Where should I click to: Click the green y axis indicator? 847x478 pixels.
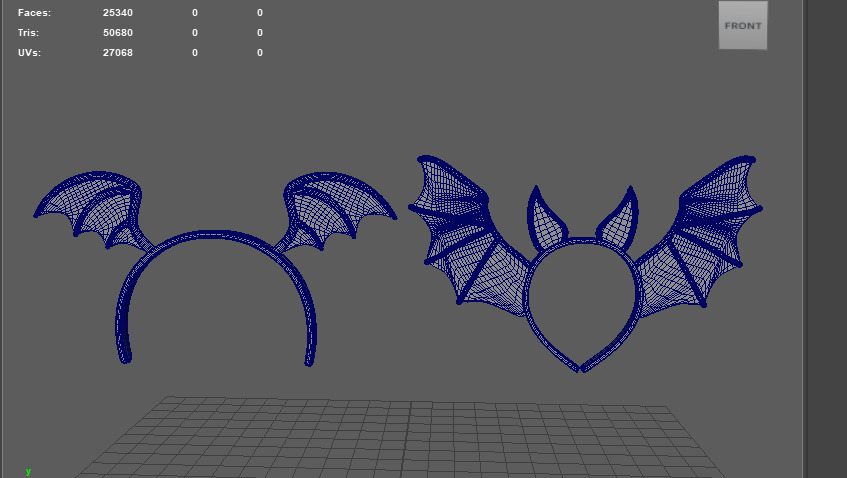click(x=28, y=472)
